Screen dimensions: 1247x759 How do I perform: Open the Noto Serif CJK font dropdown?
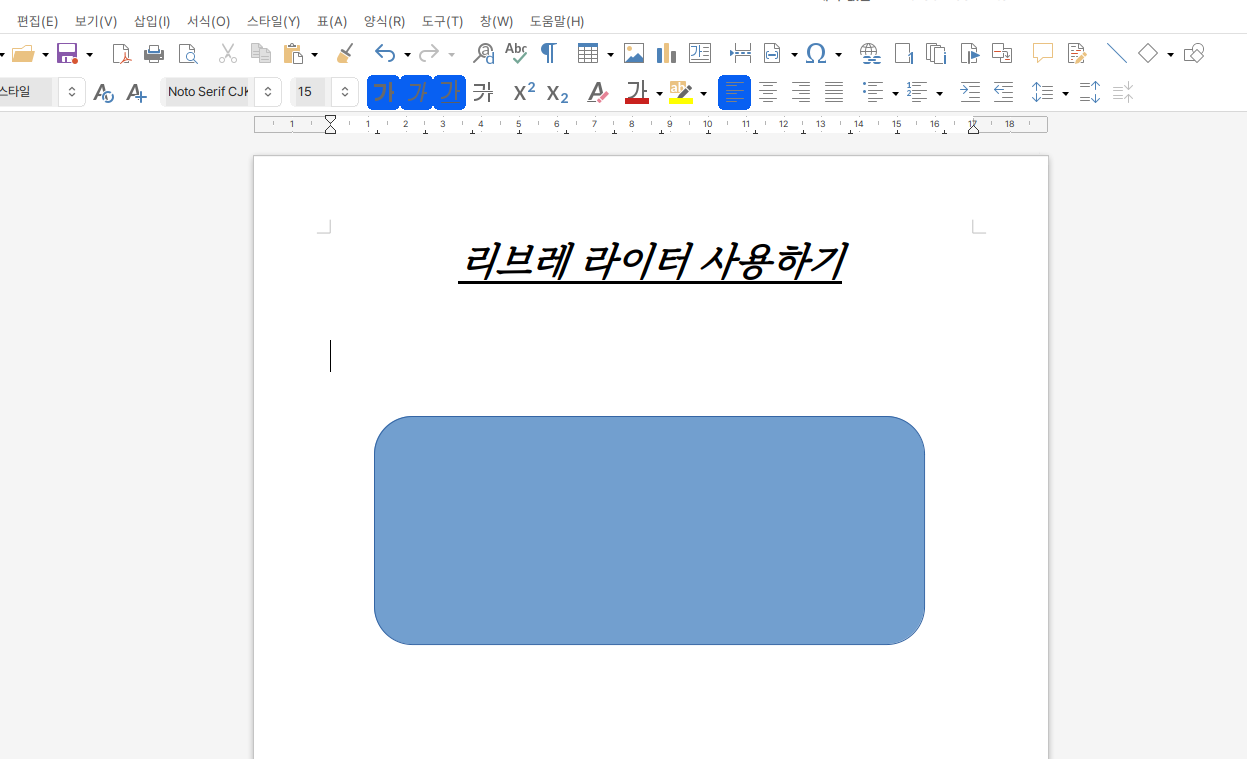[267, 93]
